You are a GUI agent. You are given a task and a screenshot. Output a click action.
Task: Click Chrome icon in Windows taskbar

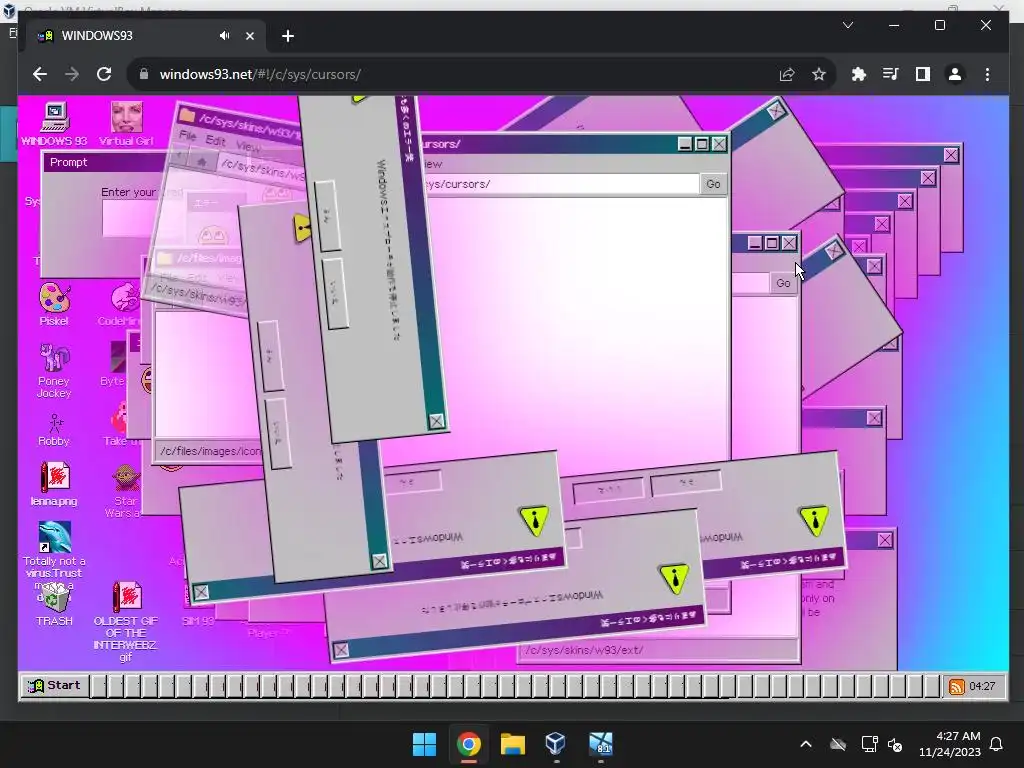coord(469,744)
